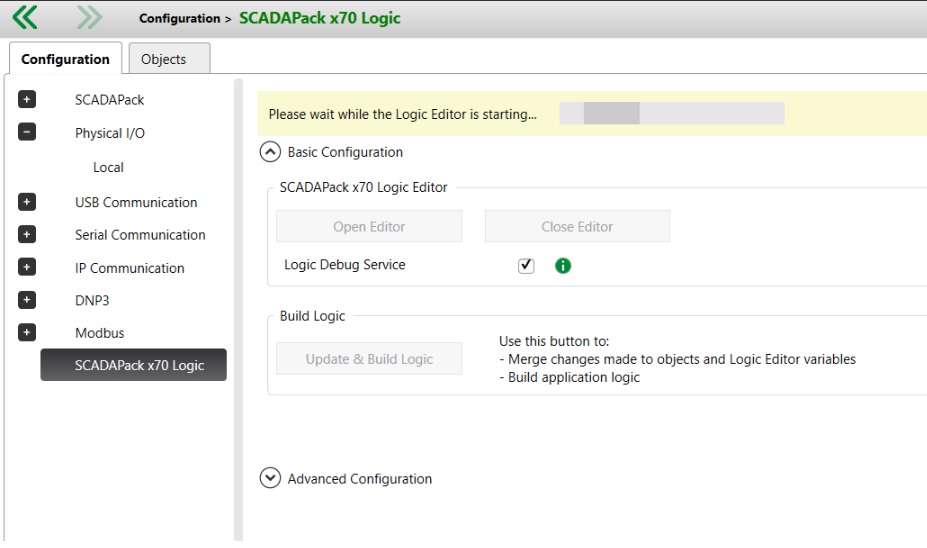Expand the Serial Communication node
Viewport: 927px width, 548px height.
point(27,234)
